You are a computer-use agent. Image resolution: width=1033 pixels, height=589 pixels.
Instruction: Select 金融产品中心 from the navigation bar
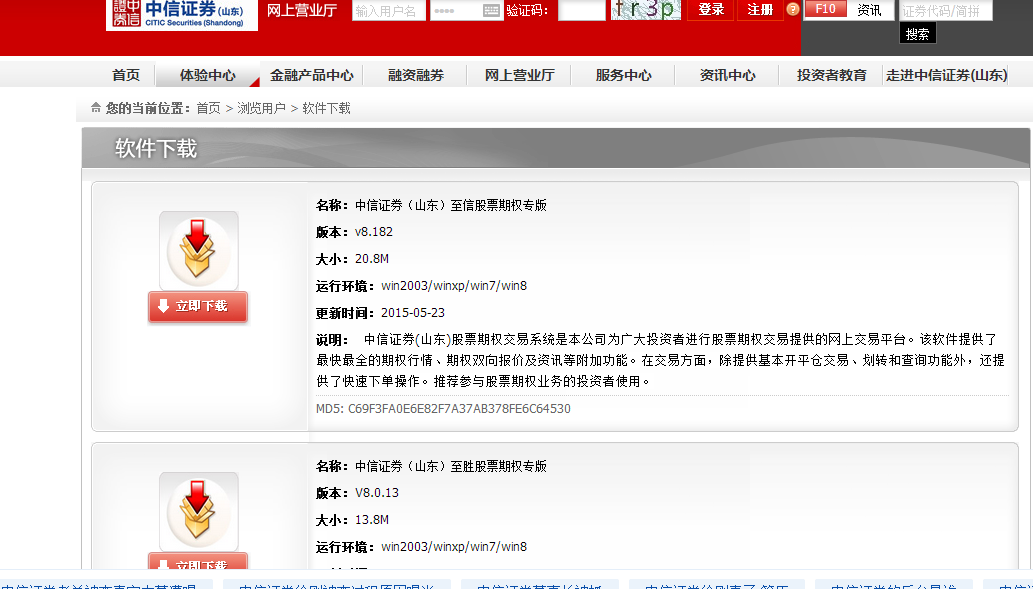coord(313,73)
